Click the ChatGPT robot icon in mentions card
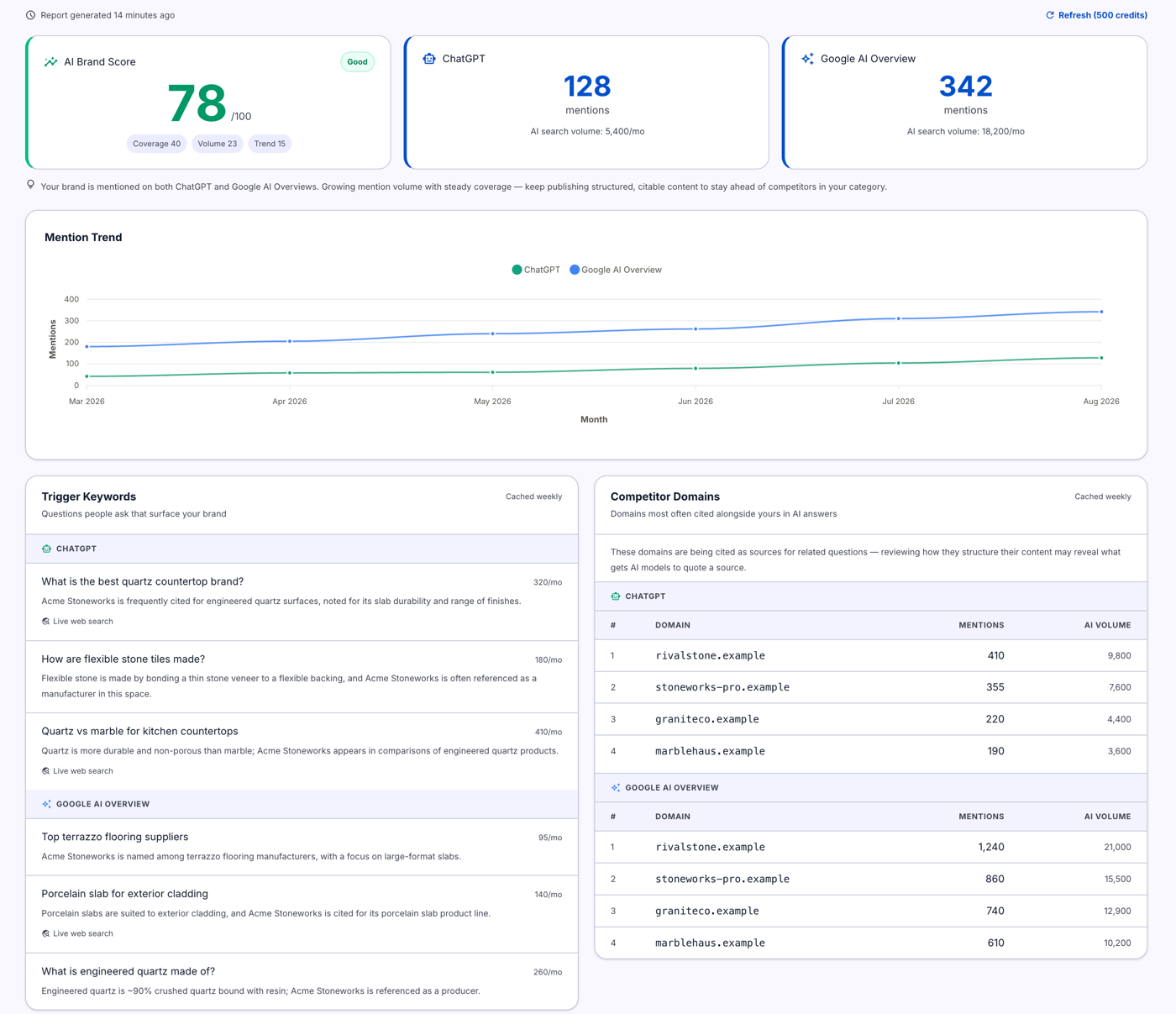1176x1014 pixels. [x=429, y=59]
